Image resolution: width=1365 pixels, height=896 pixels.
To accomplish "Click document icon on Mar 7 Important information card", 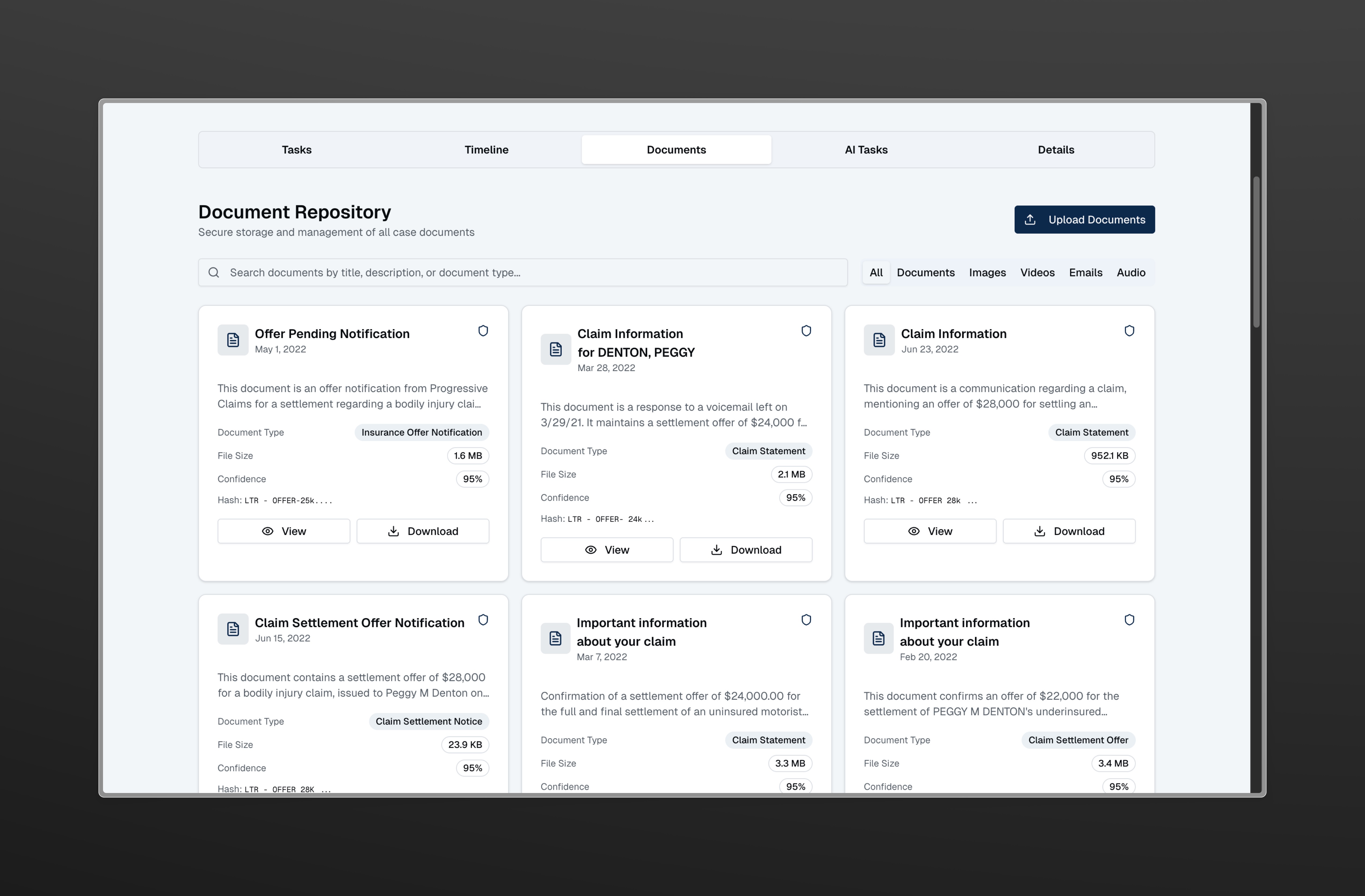I will tap(555, 638).
